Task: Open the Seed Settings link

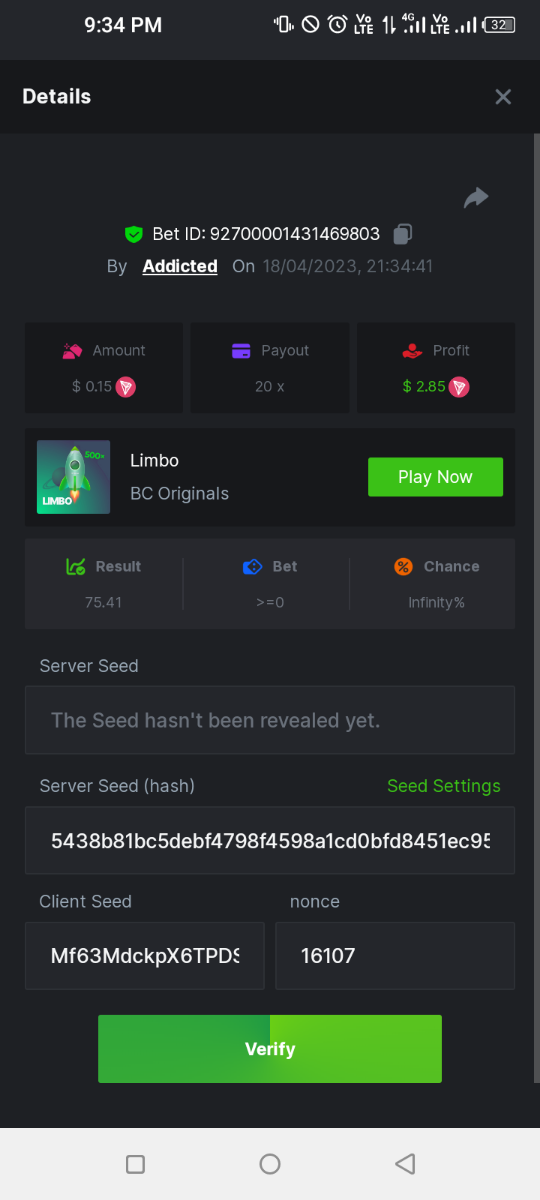Action: click(444, 786)
